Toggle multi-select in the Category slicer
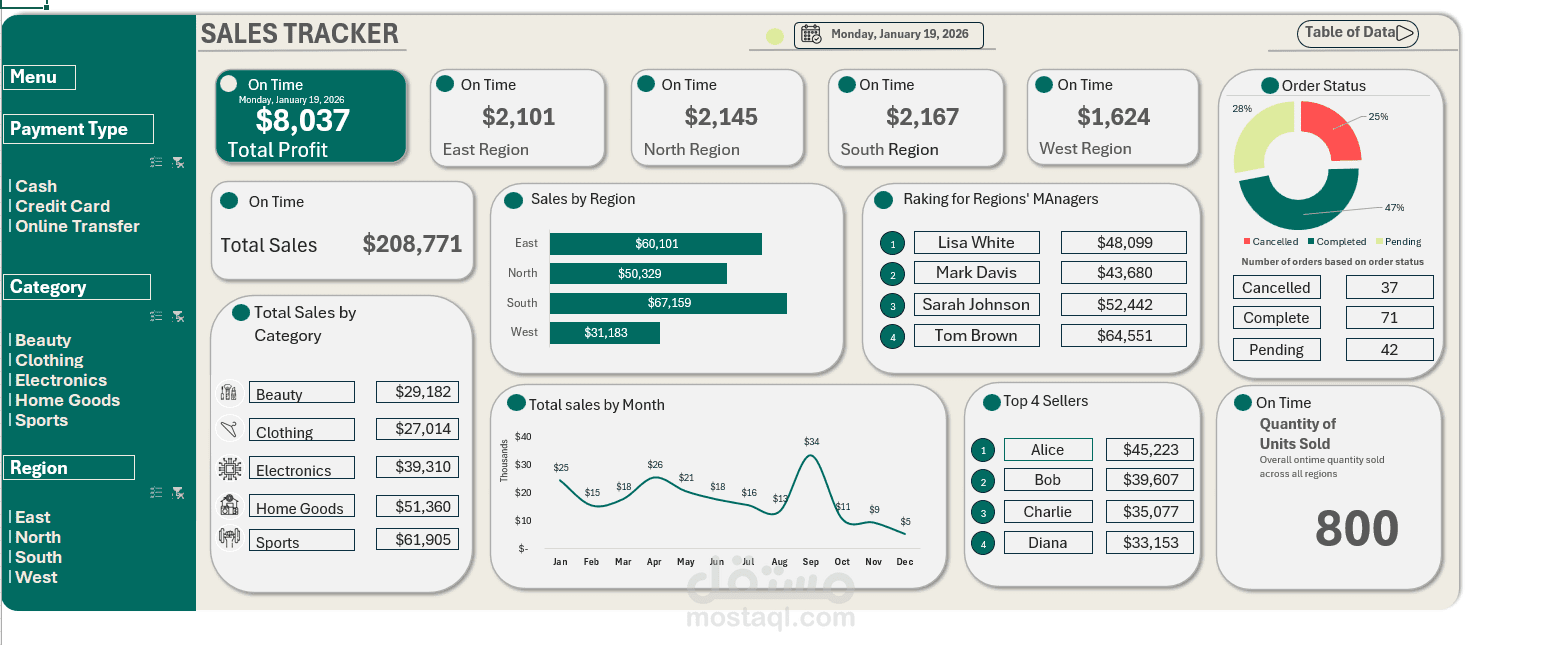This screenshot has height=645, width=1542. 156,316
